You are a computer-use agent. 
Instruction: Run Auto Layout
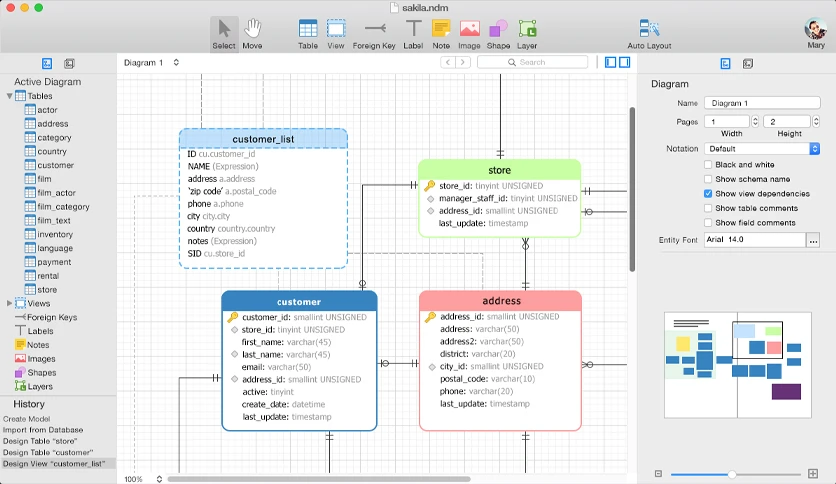point(649,34)
